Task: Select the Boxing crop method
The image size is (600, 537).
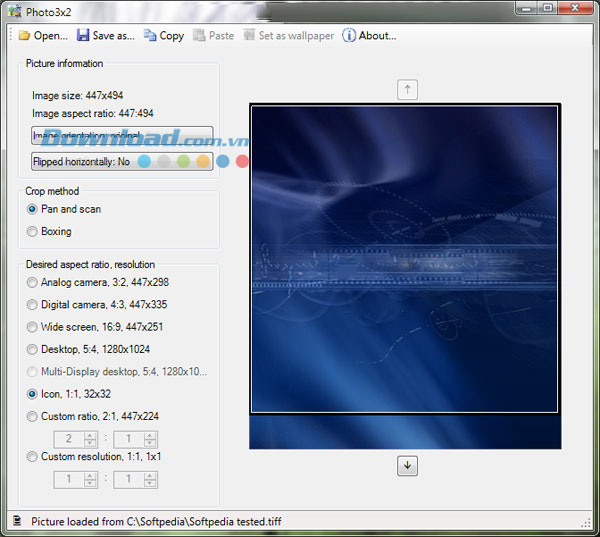Action: tap(33, 232)
